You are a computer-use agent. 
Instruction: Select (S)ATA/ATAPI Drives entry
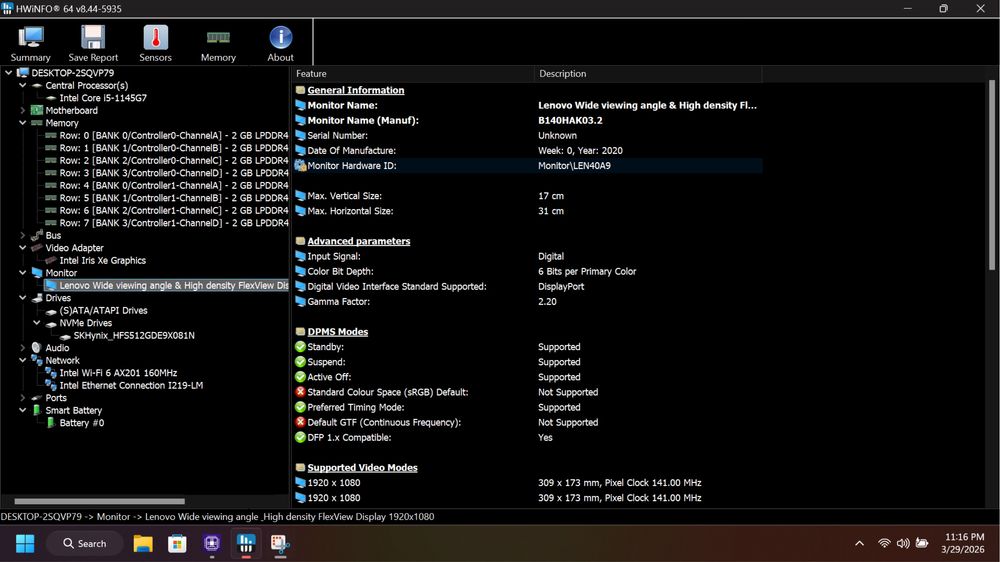point(103,310)
